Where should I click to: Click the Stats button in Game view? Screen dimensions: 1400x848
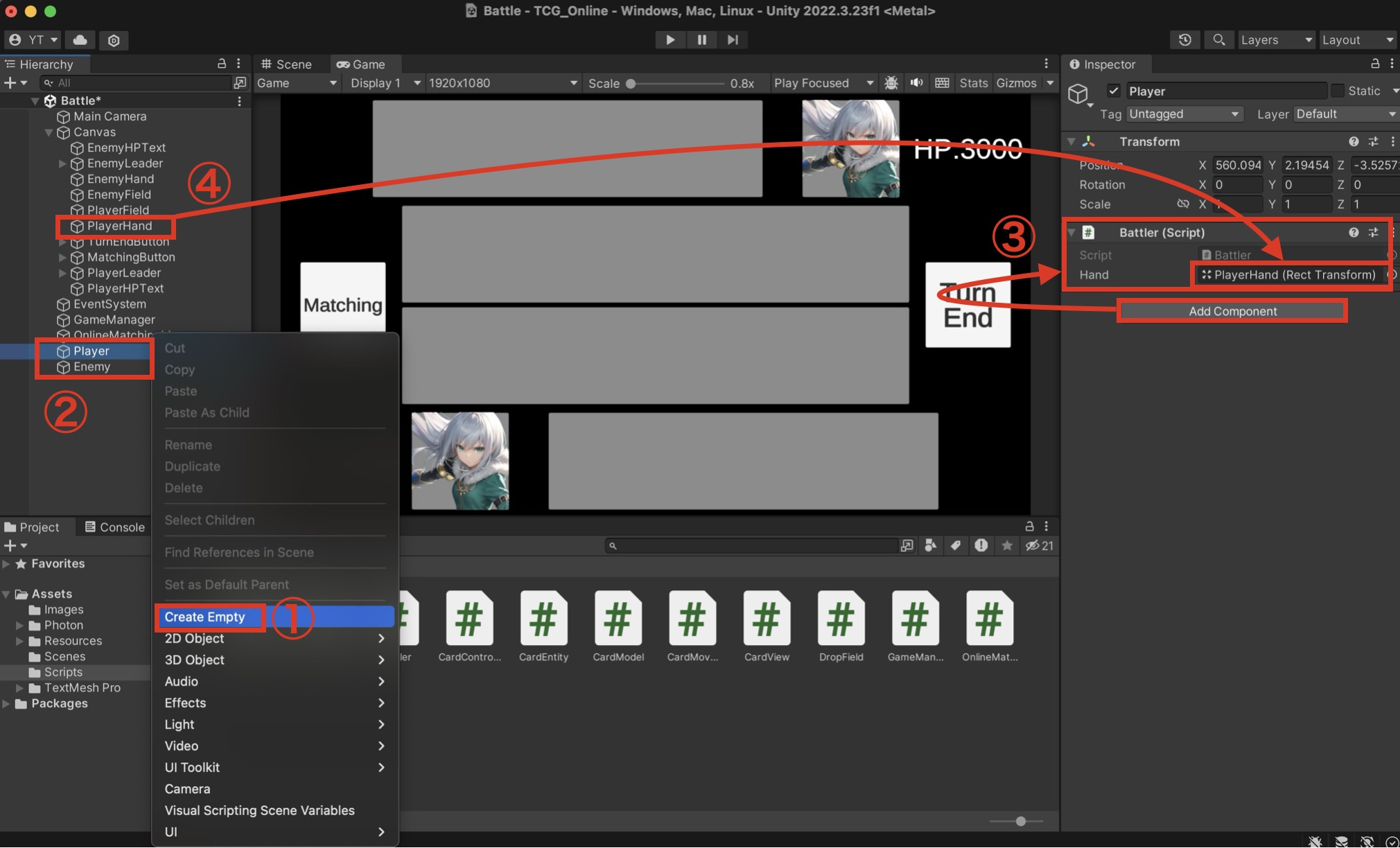coord(972,82)
